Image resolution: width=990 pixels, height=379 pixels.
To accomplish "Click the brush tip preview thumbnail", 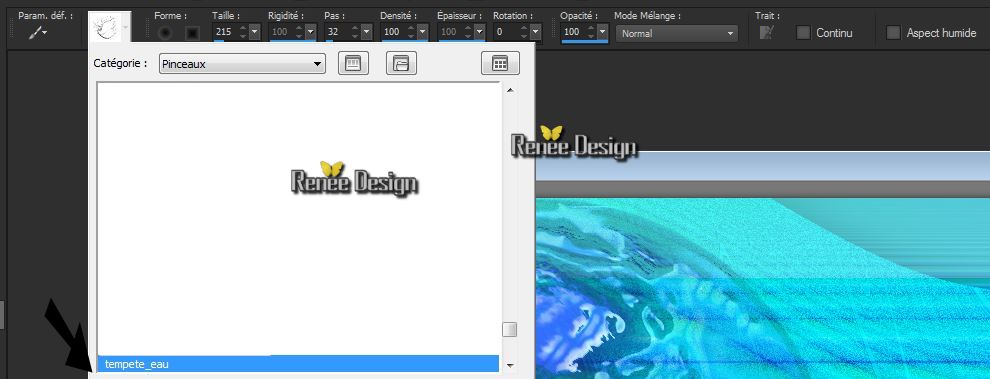I will 105,27.
